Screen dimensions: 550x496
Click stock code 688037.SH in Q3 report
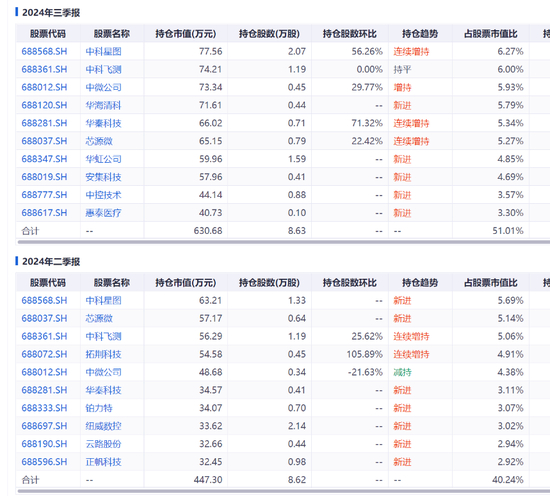(44, 141)
